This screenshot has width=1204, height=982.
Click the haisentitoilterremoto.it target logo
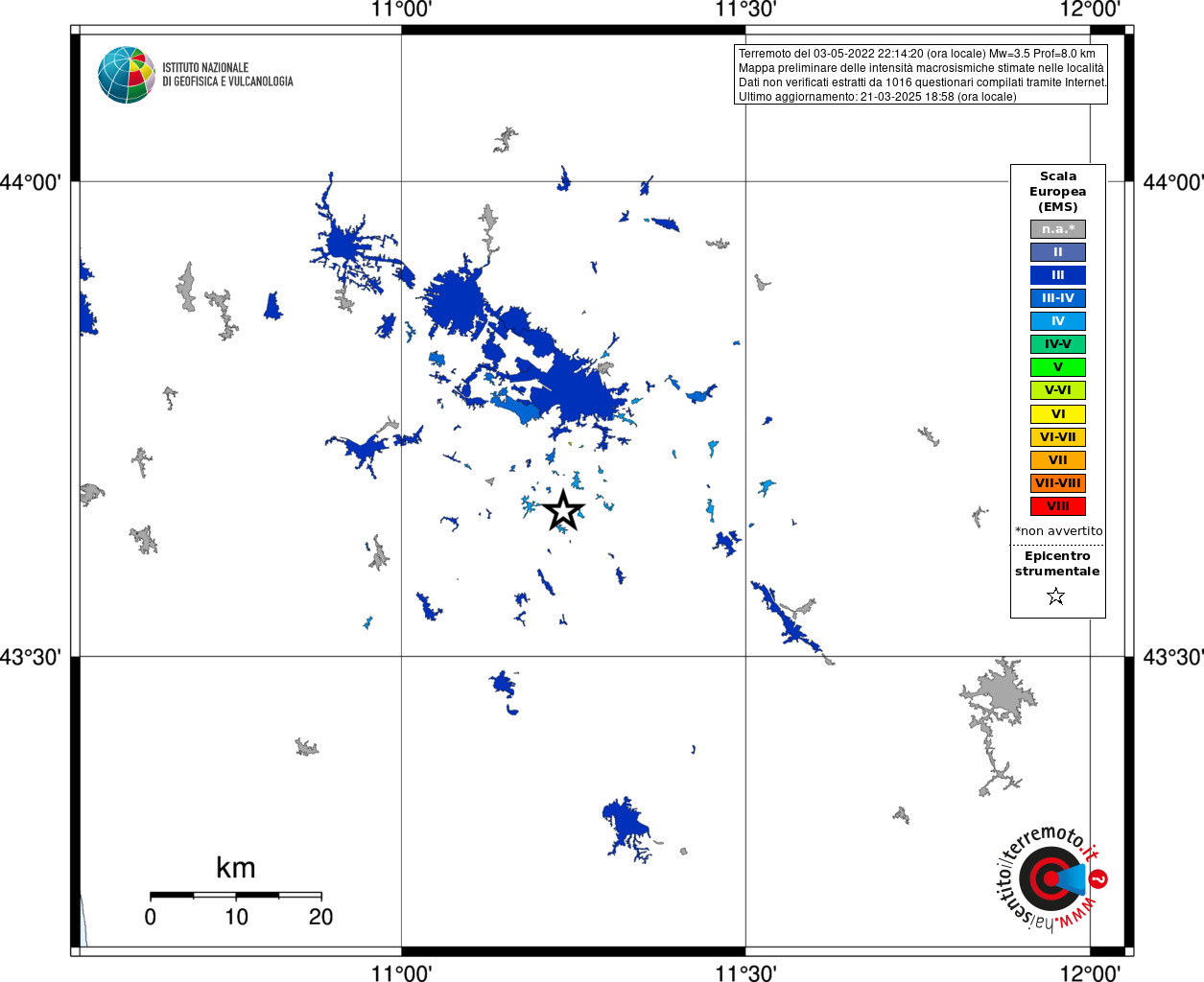tap(1051, 878)
